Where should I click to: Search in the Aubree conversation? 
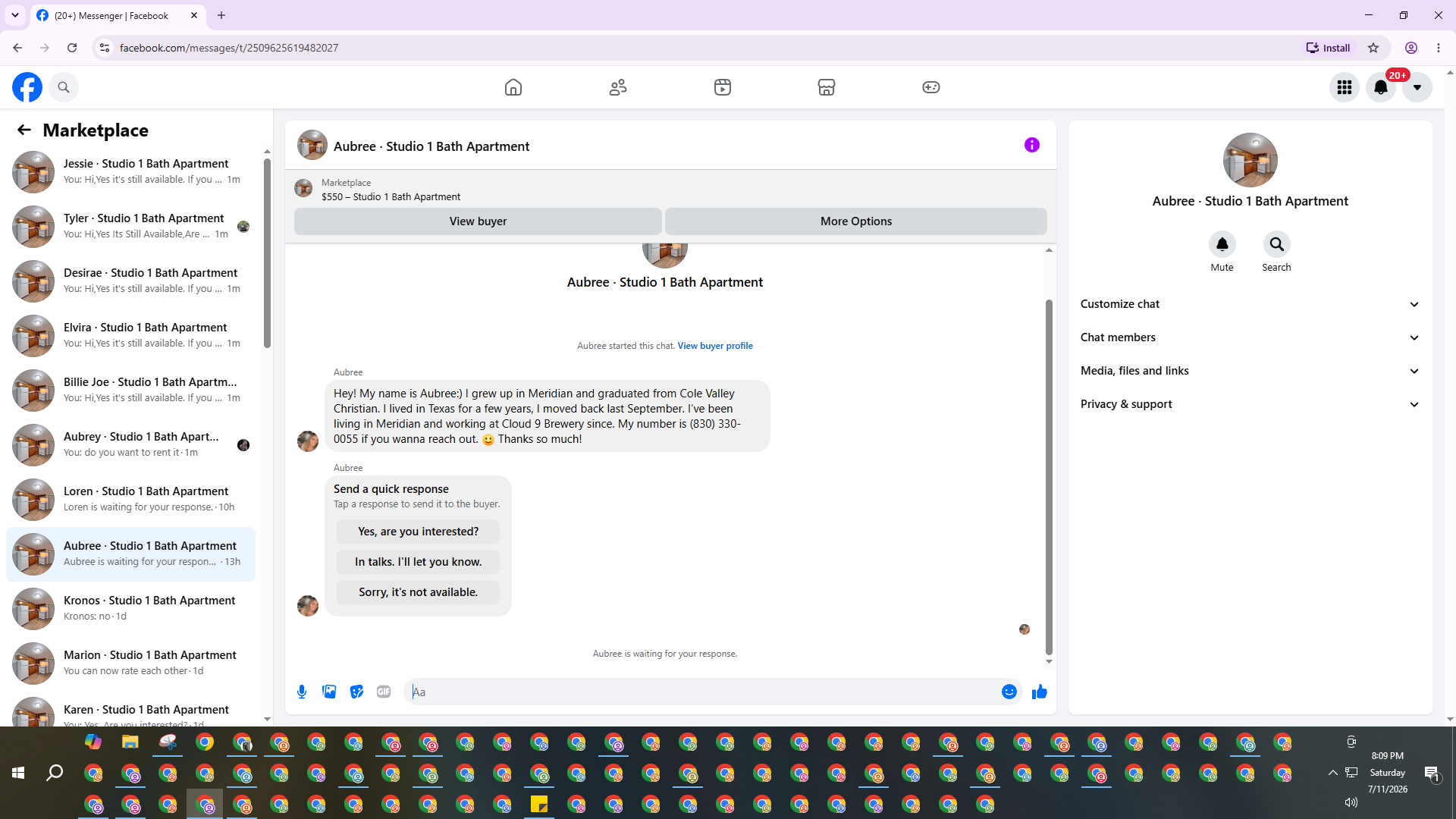(1277, 244)
